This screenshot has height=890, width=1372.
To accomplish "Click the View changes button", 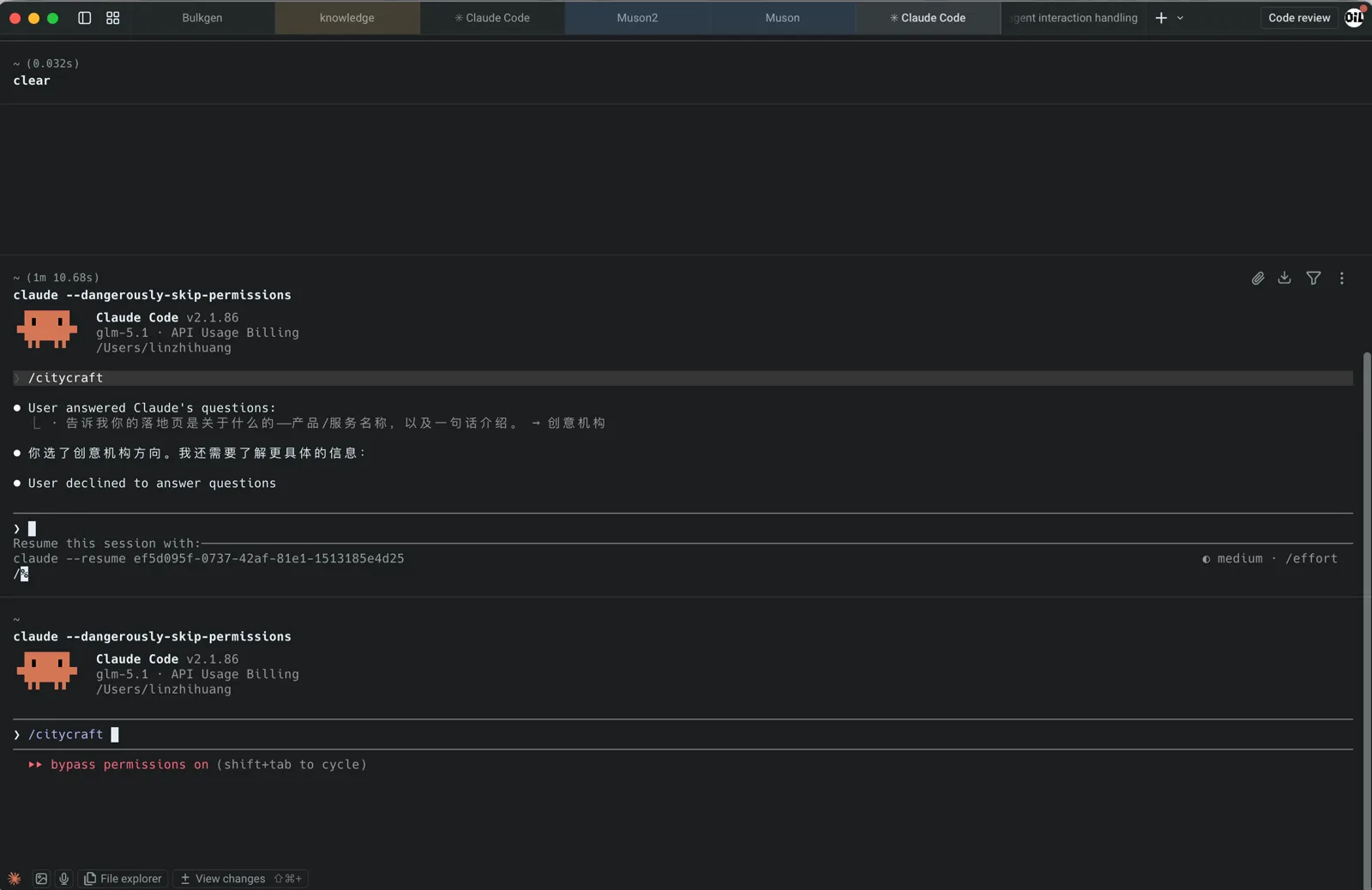I will [x=240, y=879].
